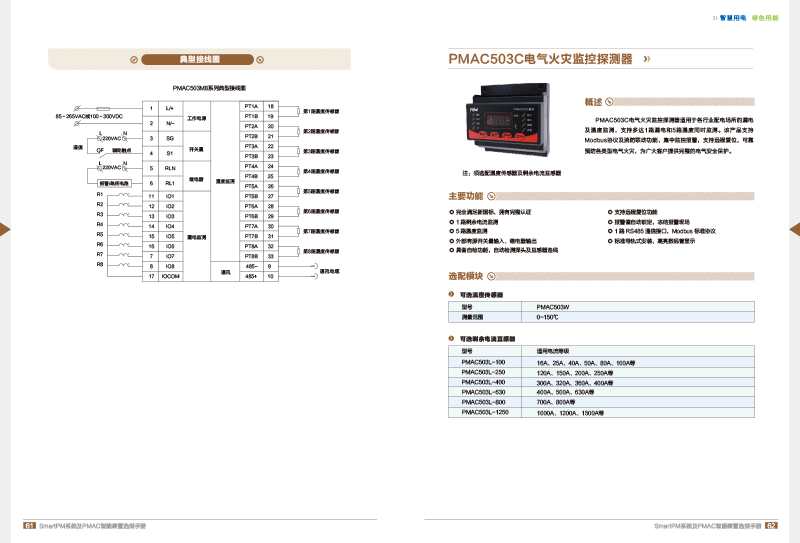Click green section label at top right
The image size is (800, 543).
click(x=765, y=18)
